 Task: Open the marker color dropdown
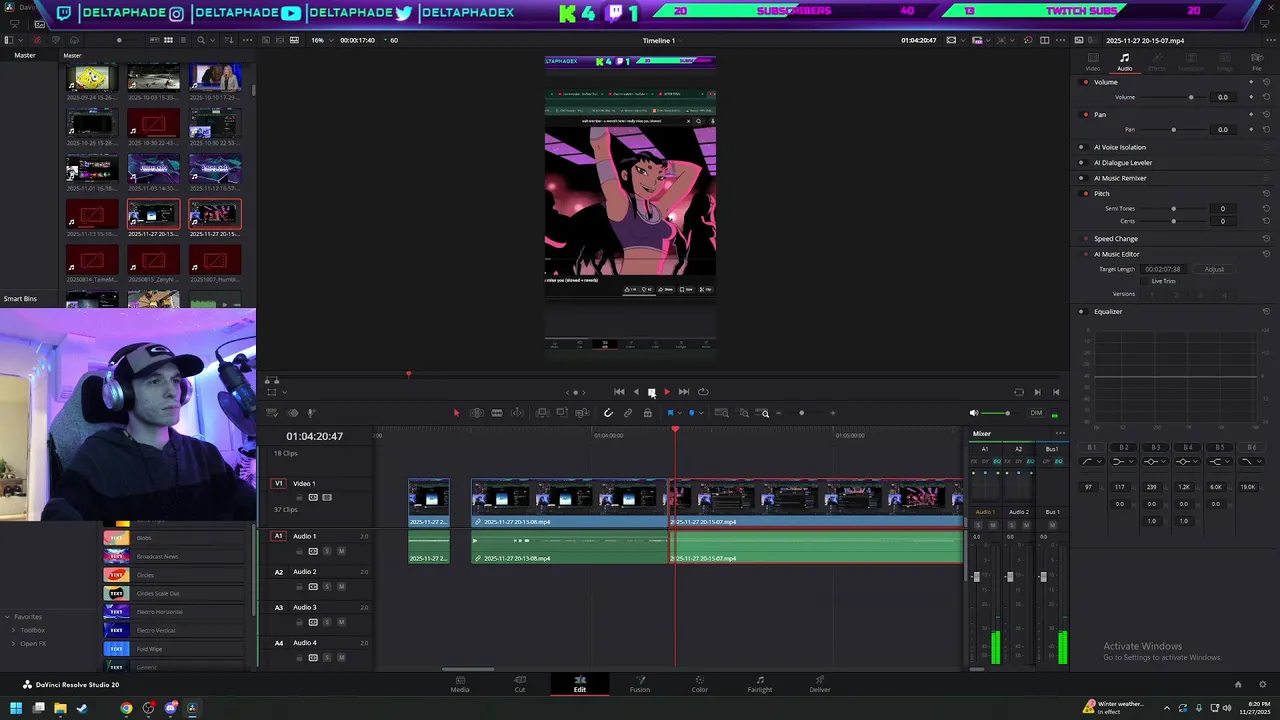click(701, 413)
